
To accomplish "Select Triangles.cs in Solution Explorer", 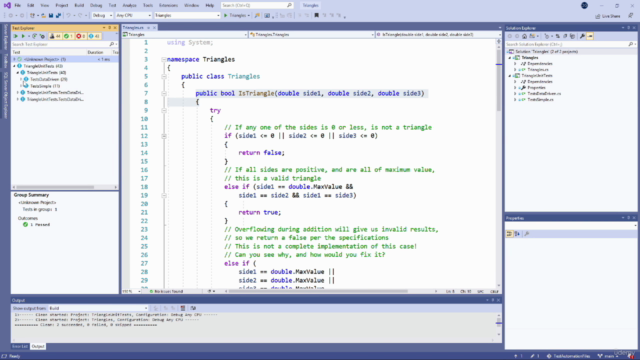I will 538,70.
